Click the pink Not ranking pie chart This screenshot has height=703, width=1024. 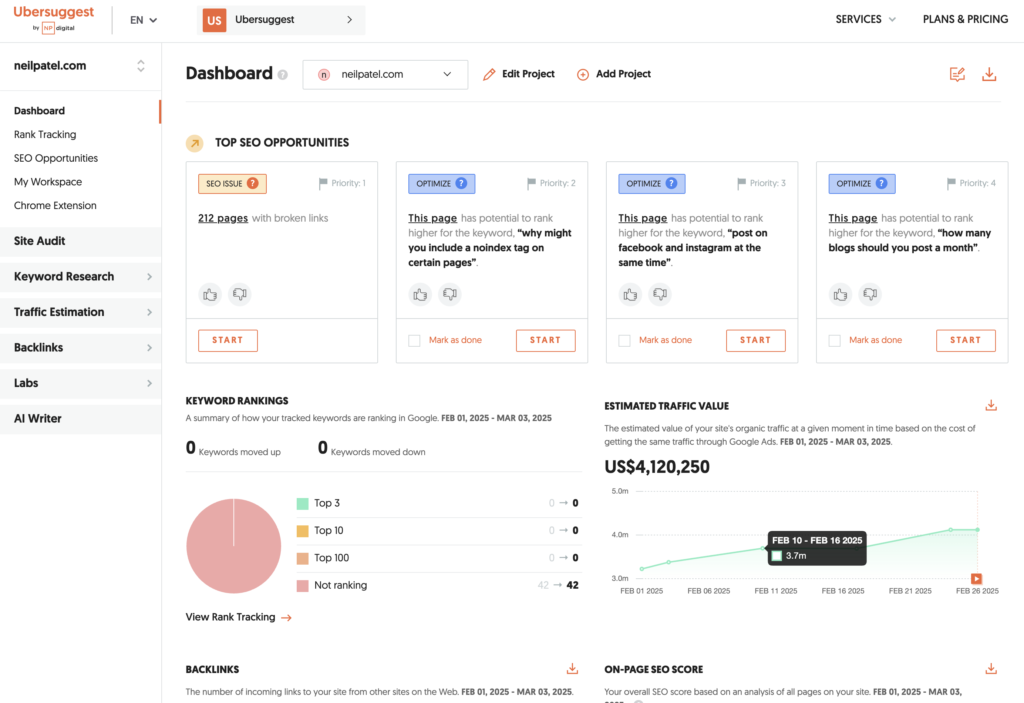[234, 545]
